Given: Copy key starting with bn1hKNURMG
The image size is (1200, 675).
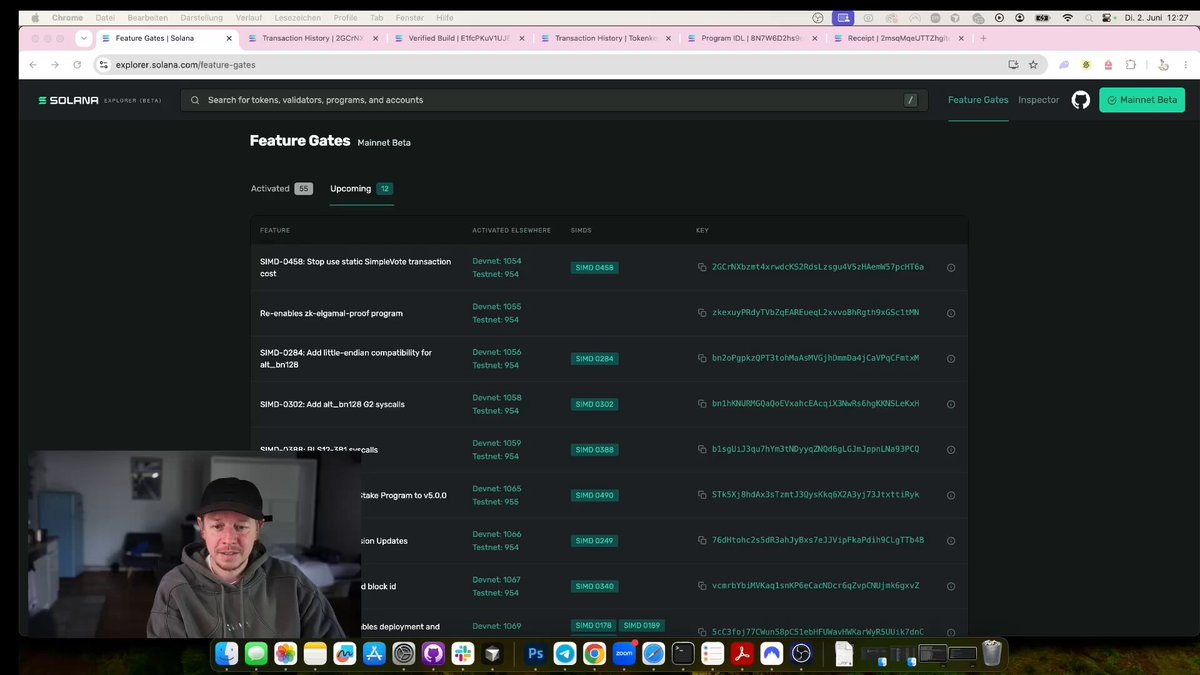Looking at the screenshot, I should [702, 404].
